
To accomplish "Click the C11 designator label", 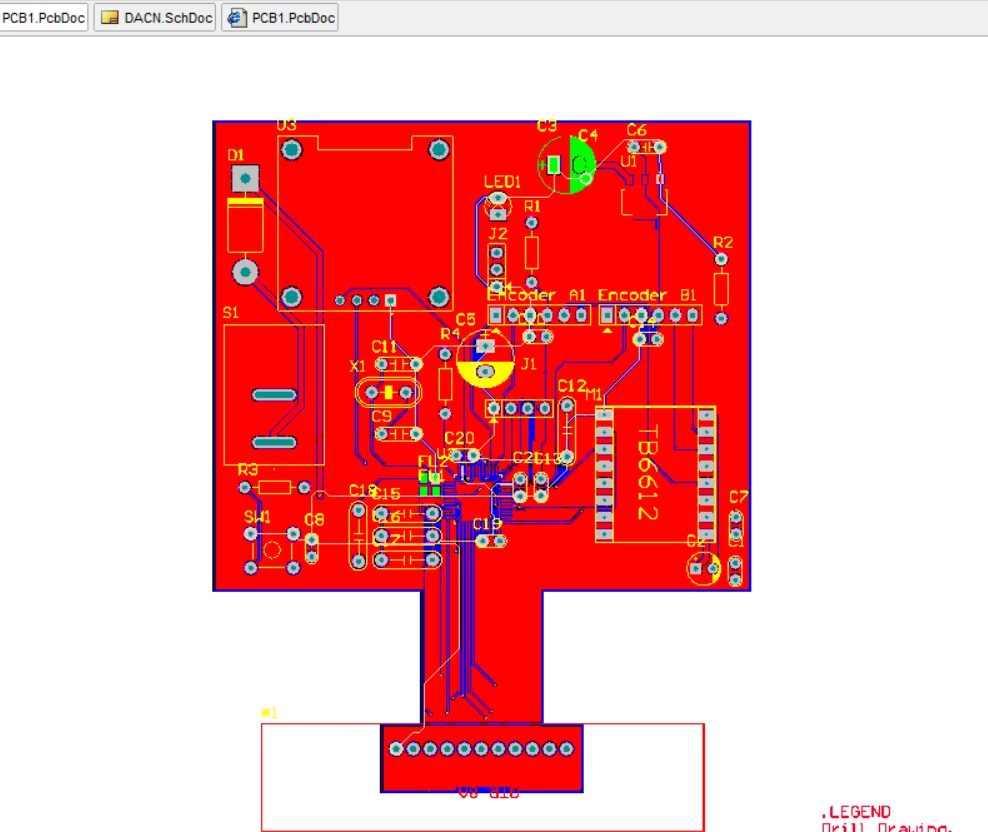I will tap(384, 347).
